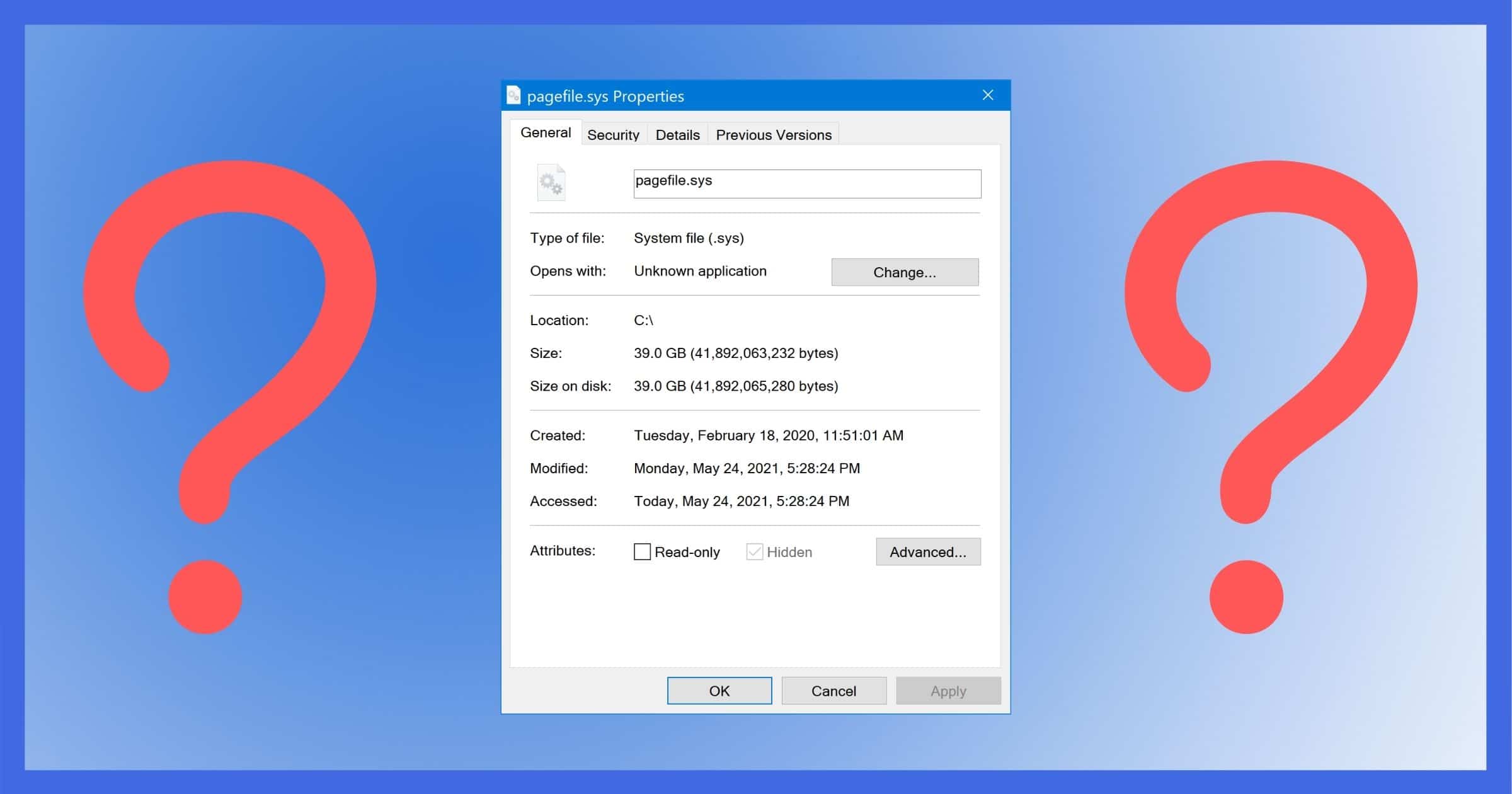Select the Previous Versions tab
Viewport: 1512px width, 794px height.
click(774, 135)
